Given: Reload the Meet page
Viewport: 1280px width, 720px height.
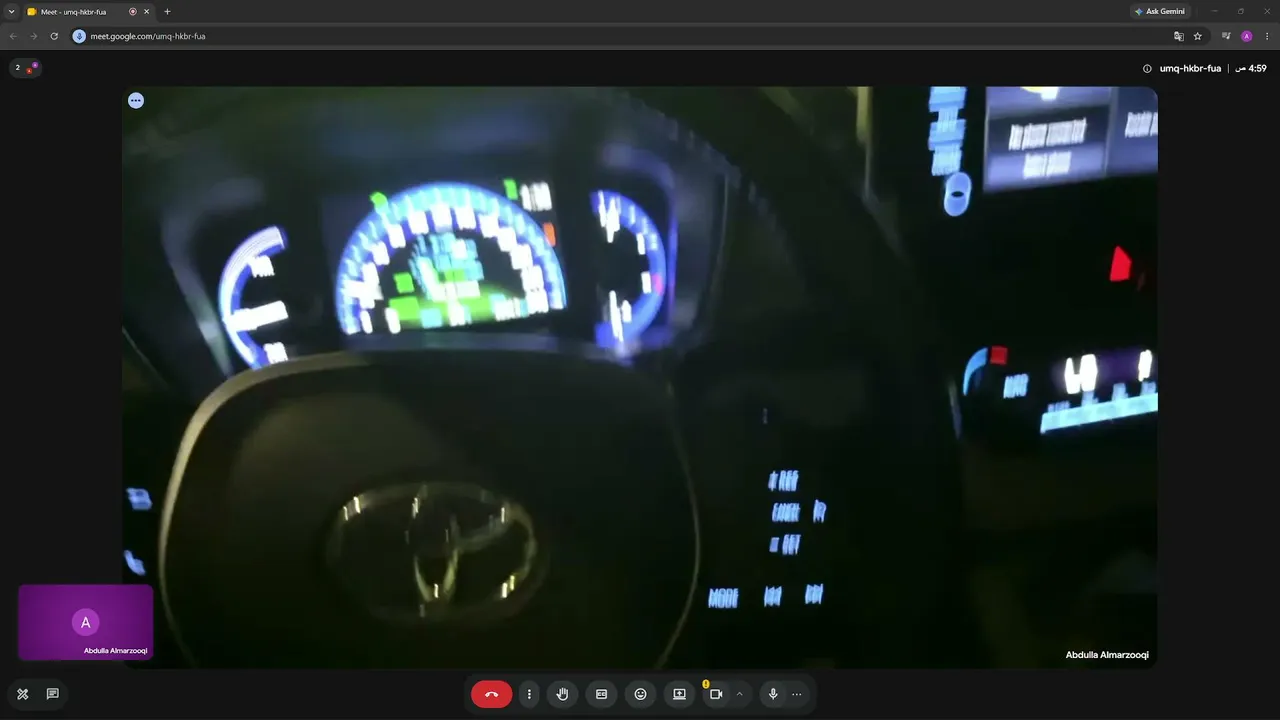Looking at the screenshot, I should pos(54,36).
